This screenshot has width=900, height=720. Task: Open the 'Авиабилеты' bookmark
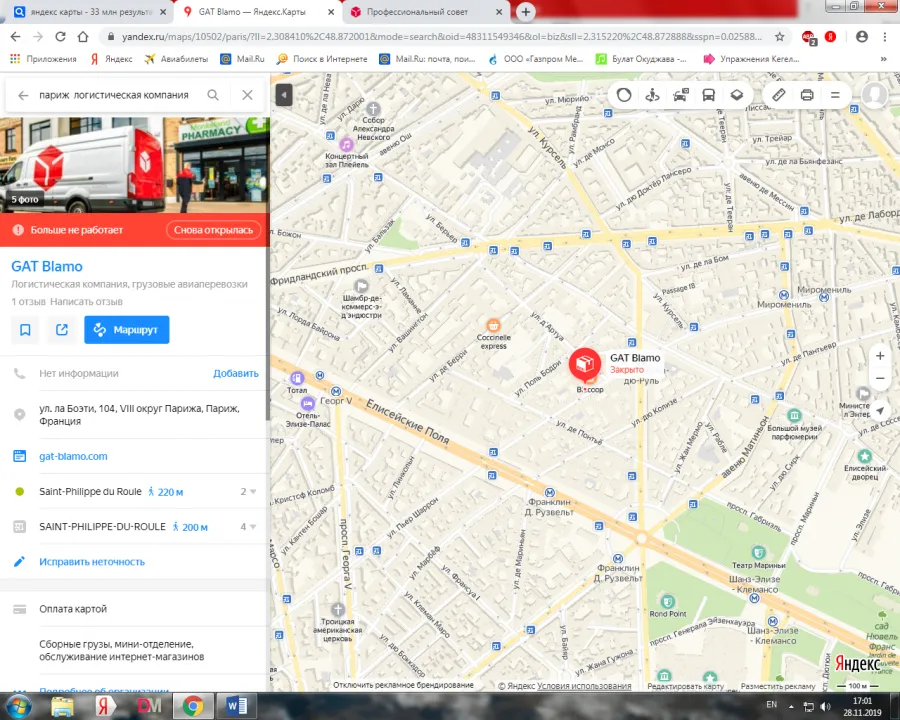point(176,59)
